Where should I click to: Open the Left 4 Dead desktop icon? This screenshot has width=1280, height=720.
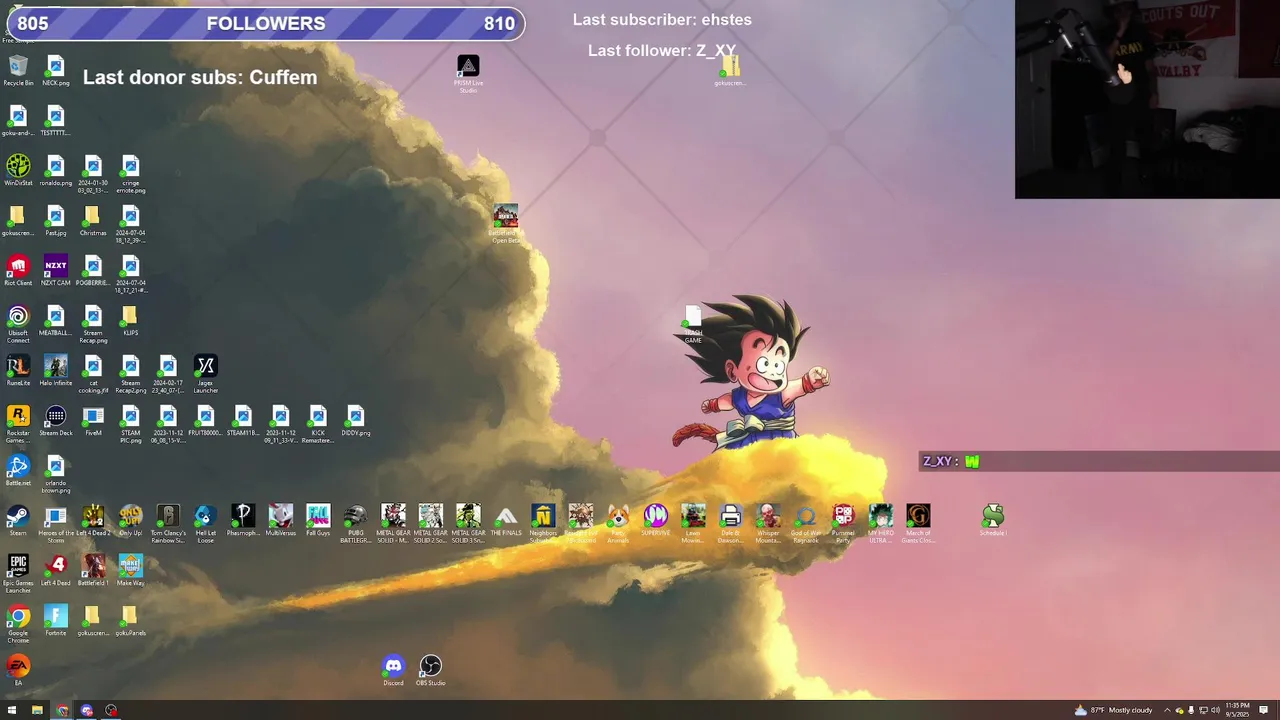tap(55, 570)
